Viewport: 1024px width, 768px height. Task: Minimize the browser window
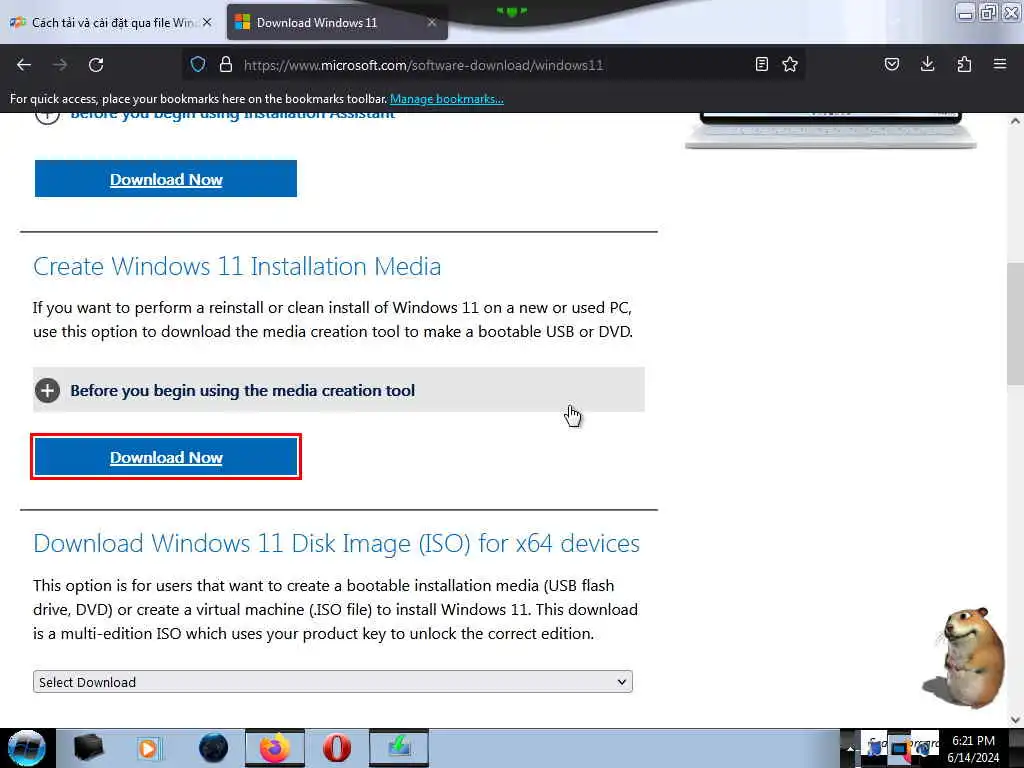965,12
